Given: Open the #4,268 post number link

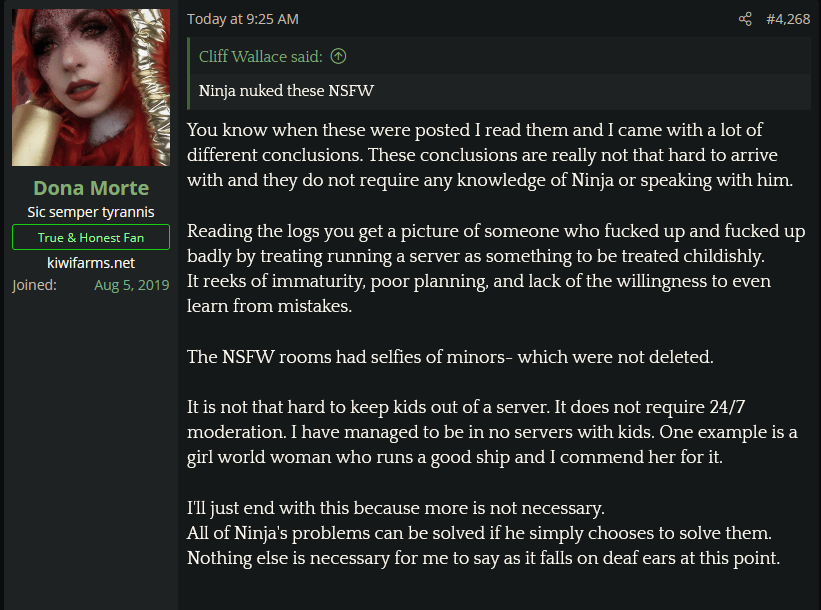Looking at the screenshot, I should pyautogui.click(x=788, y=19).
